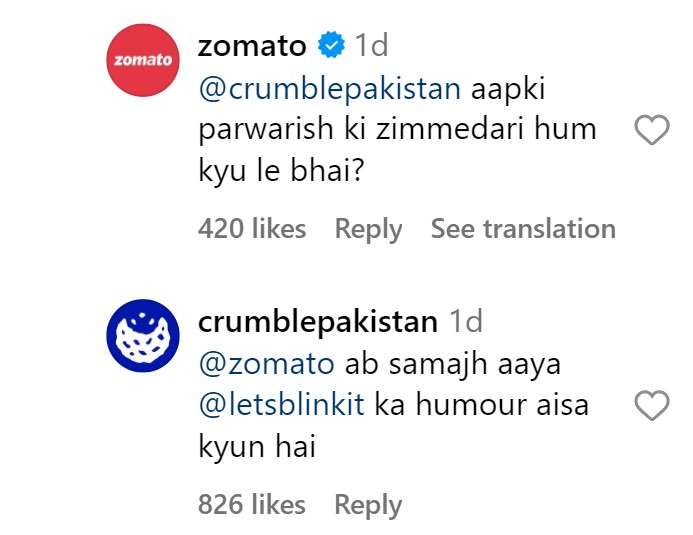The height and width of the screenshot is (535, 693).
Task: Click the @crumblepakistan mention in zomato's comment
Action: [330, 90]
